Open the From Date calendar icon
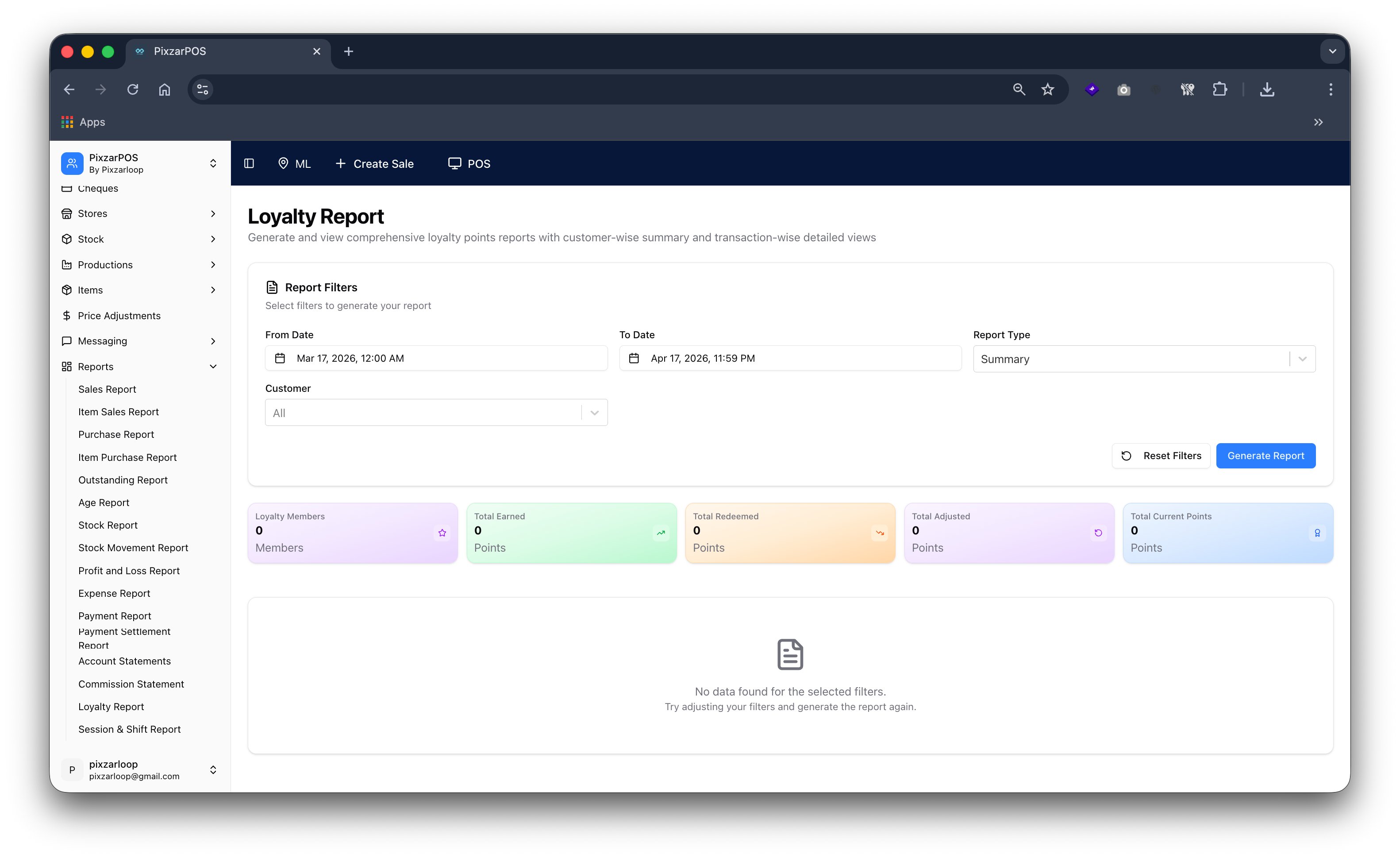Image resolution: width=1400 pixels, height=858 pixels. [281, 358]
